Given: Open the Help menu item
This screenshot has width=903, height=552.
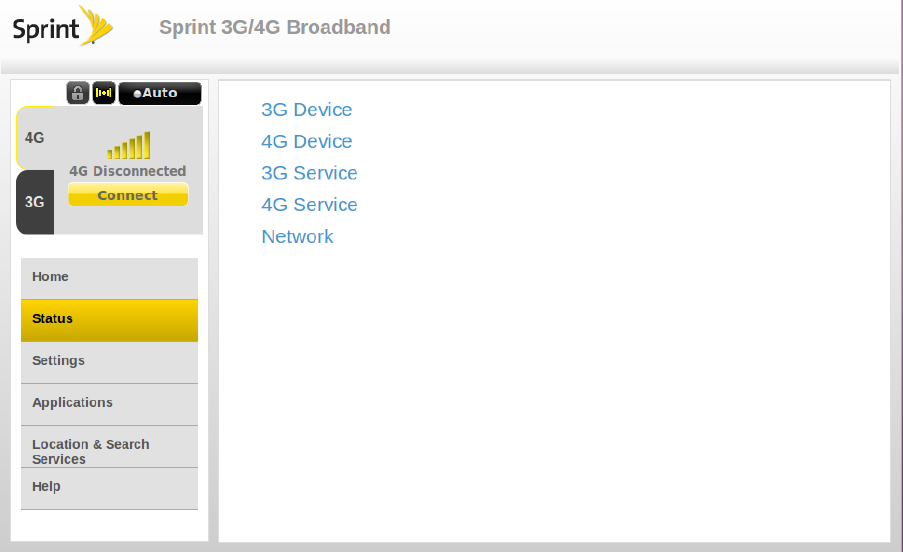Looking at the screenshot, I should [109, 487].
